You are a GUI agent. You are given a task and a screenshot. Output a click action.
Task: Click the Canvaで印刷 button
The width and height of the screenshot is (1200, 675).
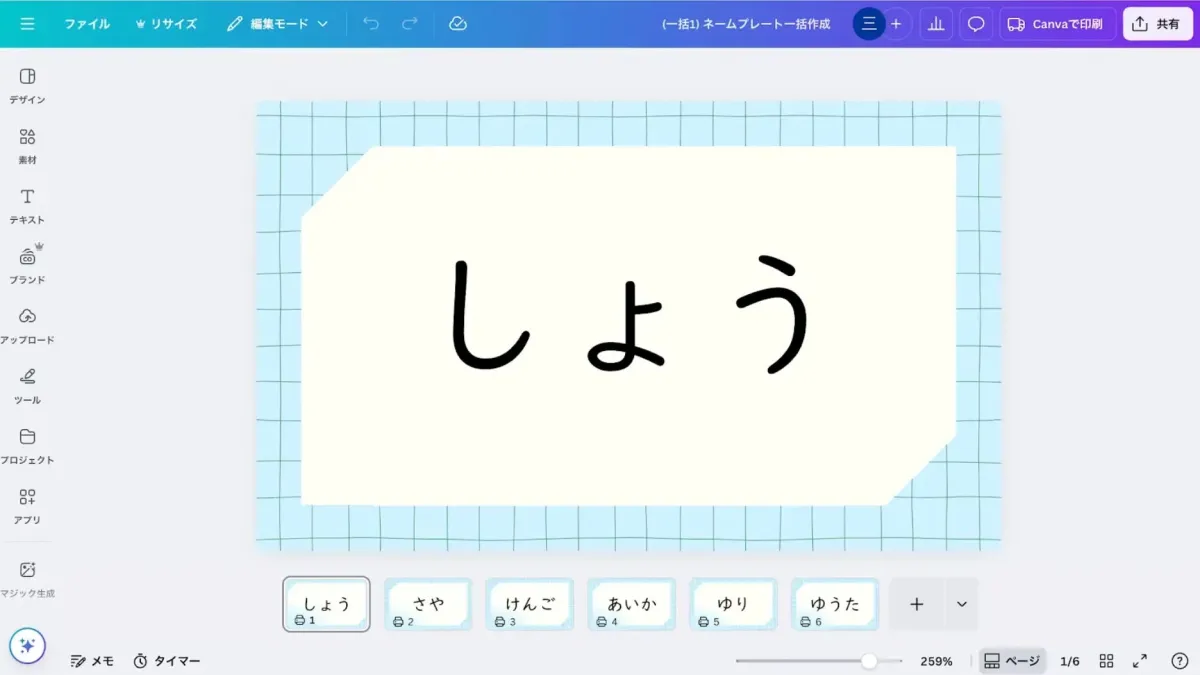click(x=1057, y=23)
